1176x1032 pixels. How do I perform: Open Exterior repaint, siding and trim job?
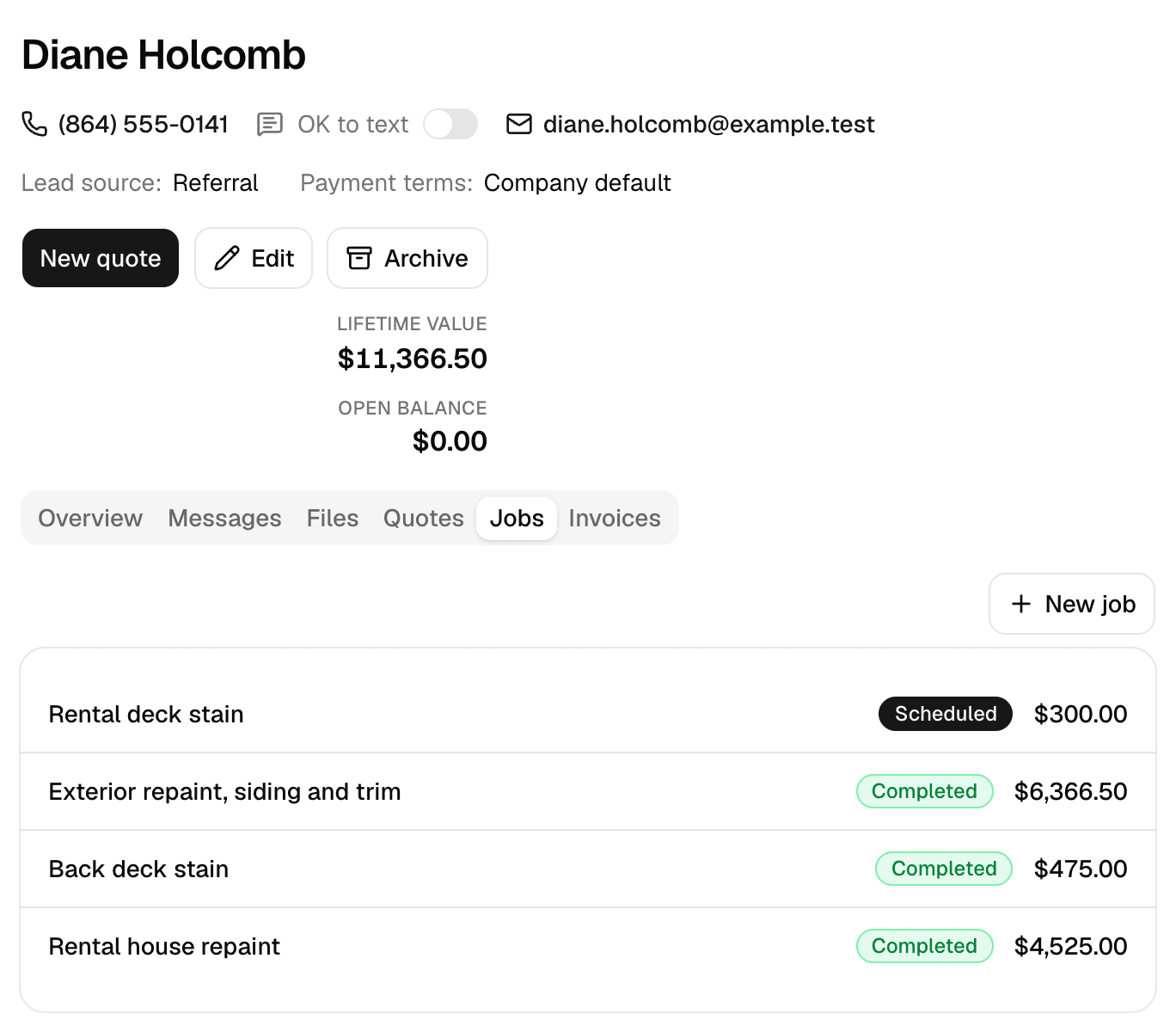click(x=588, y=791)
